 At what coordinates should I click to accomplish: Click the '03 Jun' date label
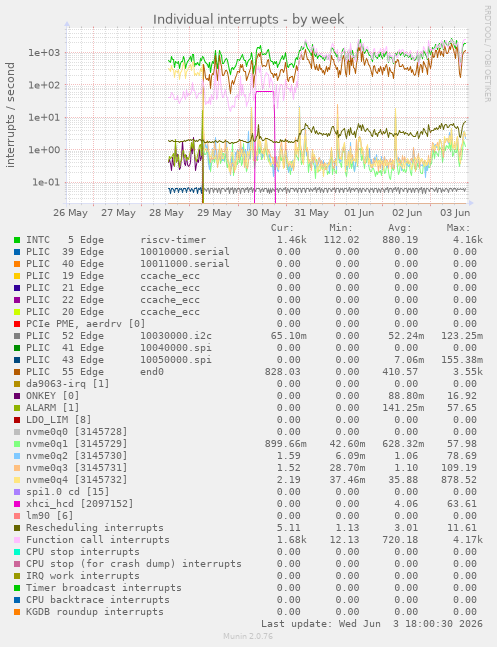coord(455,213)
